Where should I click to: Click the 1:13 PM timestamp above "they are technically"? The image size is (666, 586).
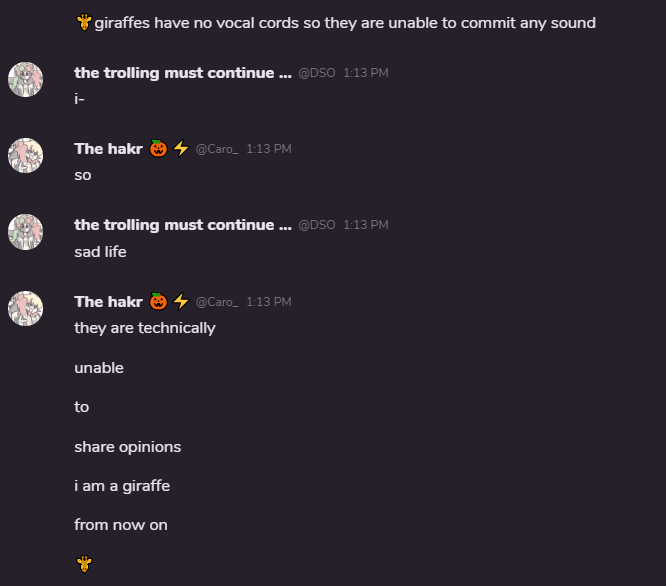269,302
